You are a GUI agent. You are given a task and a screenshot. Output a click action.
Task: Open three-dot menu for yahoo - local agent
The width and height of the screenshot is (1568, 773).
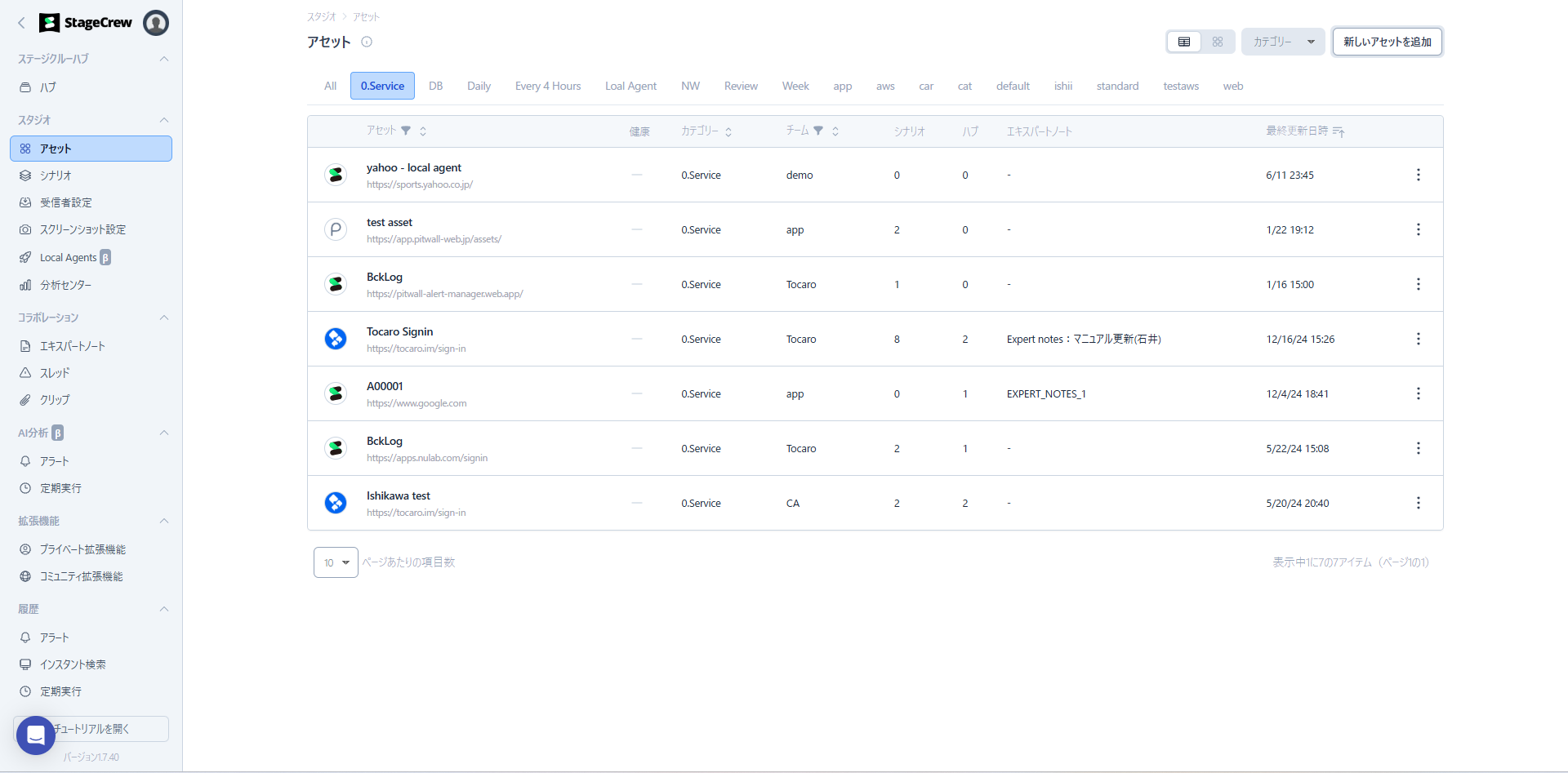(x=1418, y=175)
